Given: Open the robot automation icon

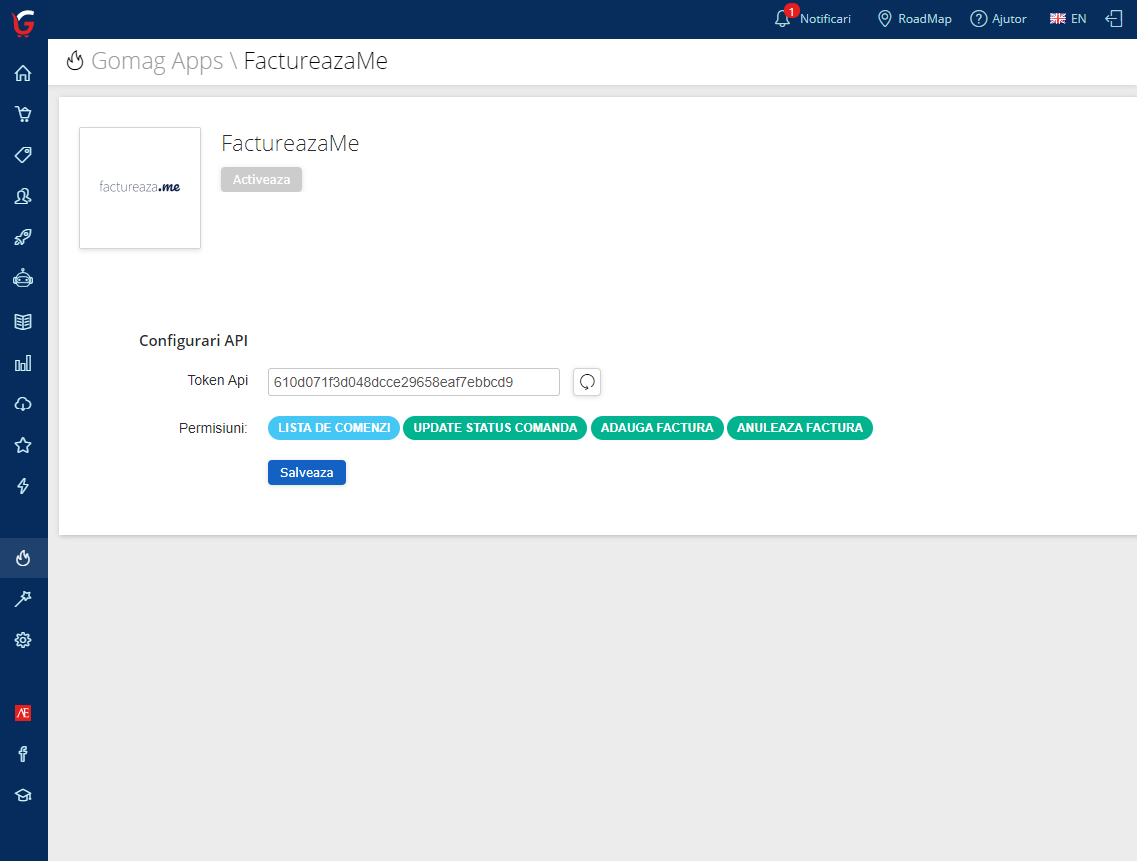Looking at the screenshot, I should 23,279.
